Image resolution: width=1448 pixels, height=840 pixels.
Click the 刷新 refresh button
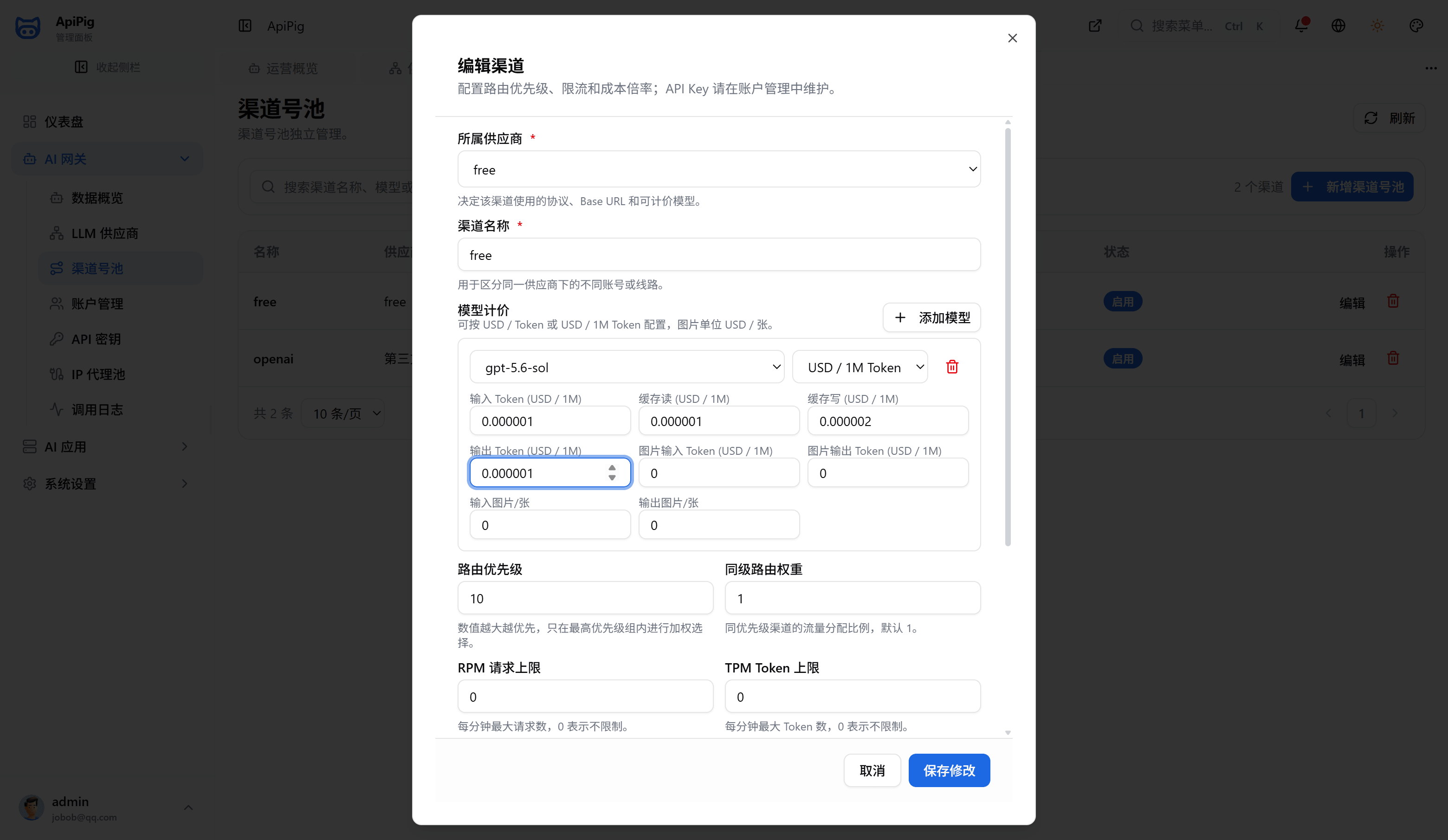pyautogui.click(x=1389, y=118)
